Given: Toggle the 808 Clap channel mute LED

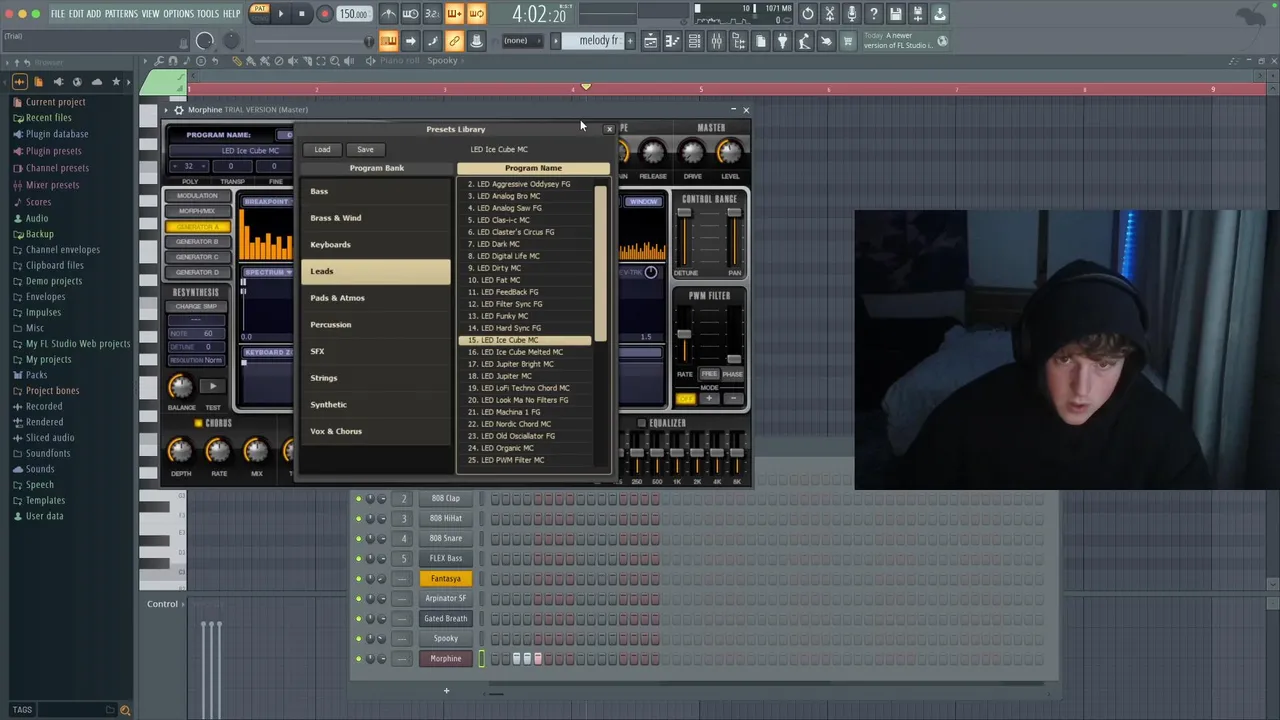Looking at the screenshot, I should pos(359,498).
